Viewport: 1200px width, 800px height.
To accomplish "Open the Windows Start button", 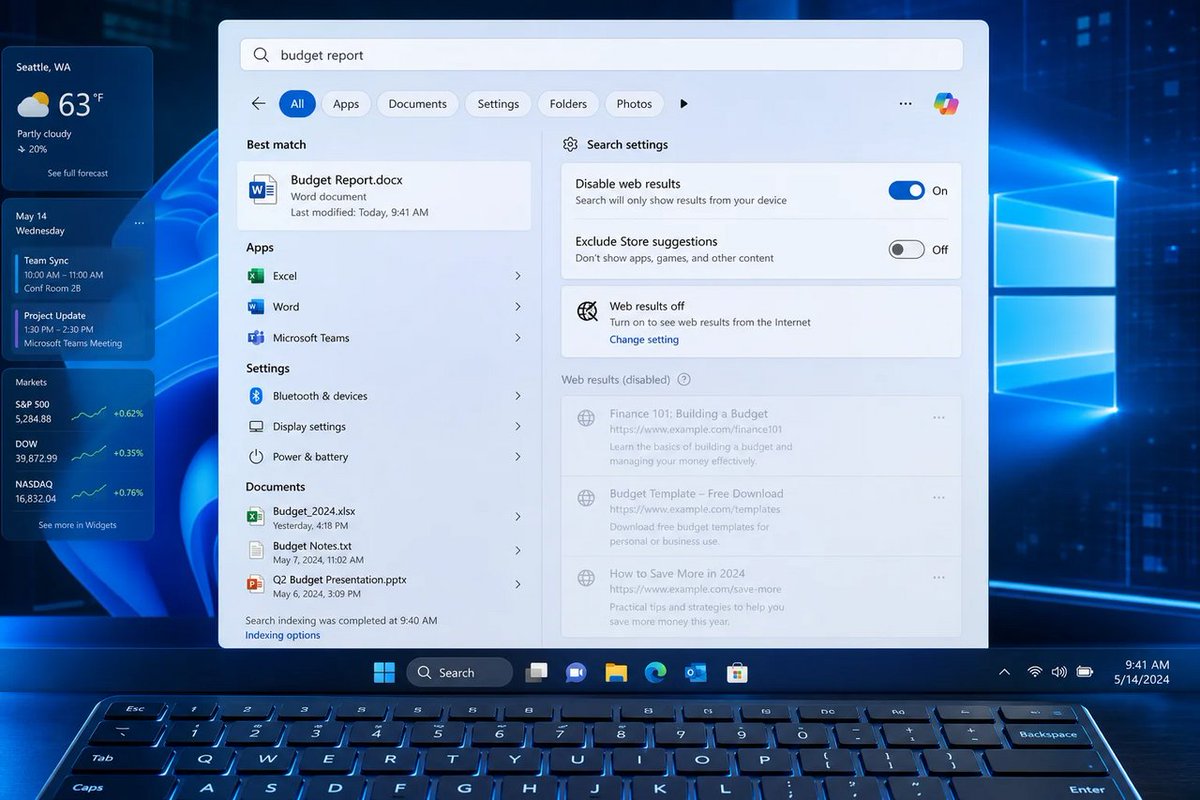I will tap(384, 672).
